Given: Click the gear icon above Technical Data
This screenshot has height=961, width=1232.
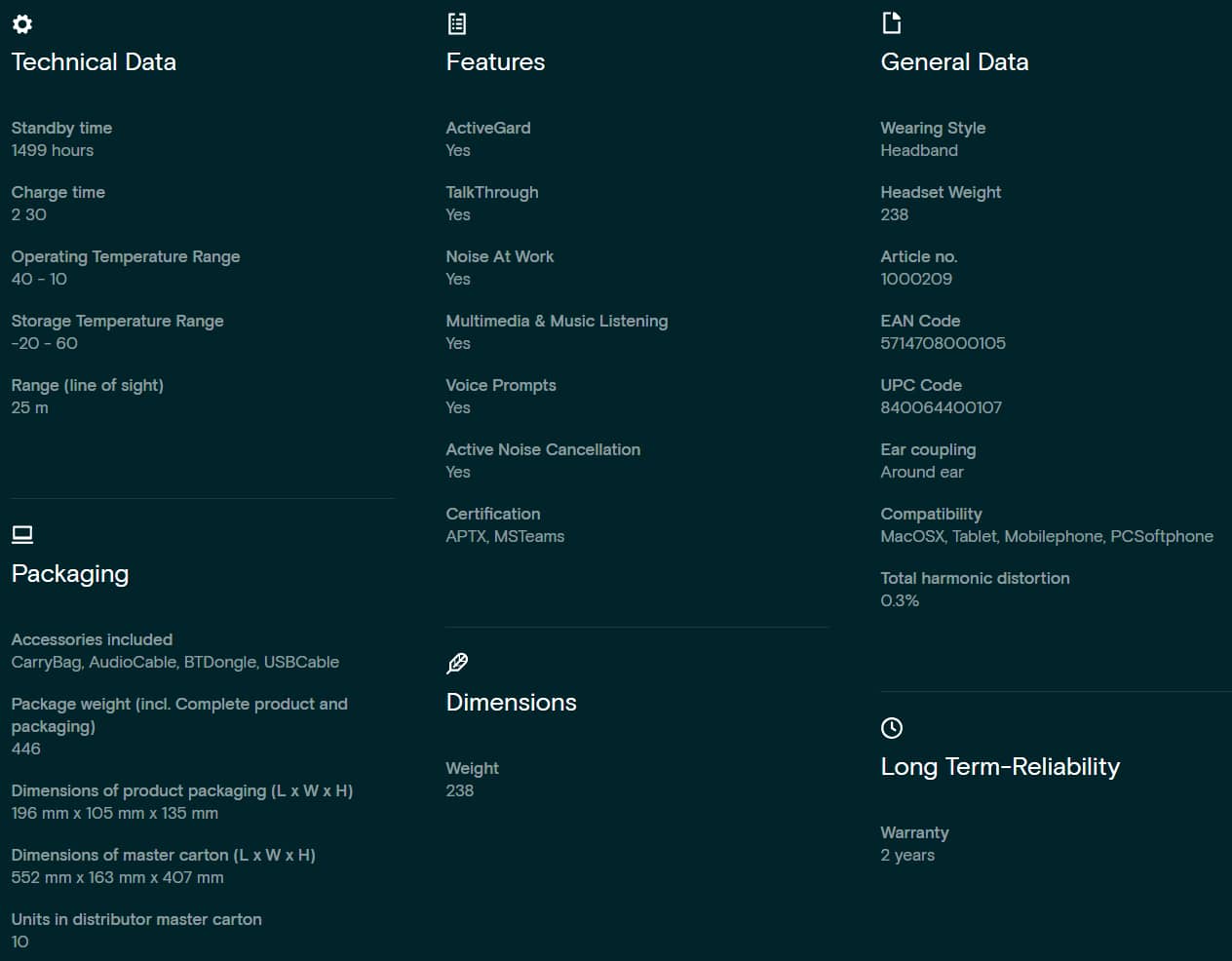Looking at the screenshot, I should [x=22, y=23].
